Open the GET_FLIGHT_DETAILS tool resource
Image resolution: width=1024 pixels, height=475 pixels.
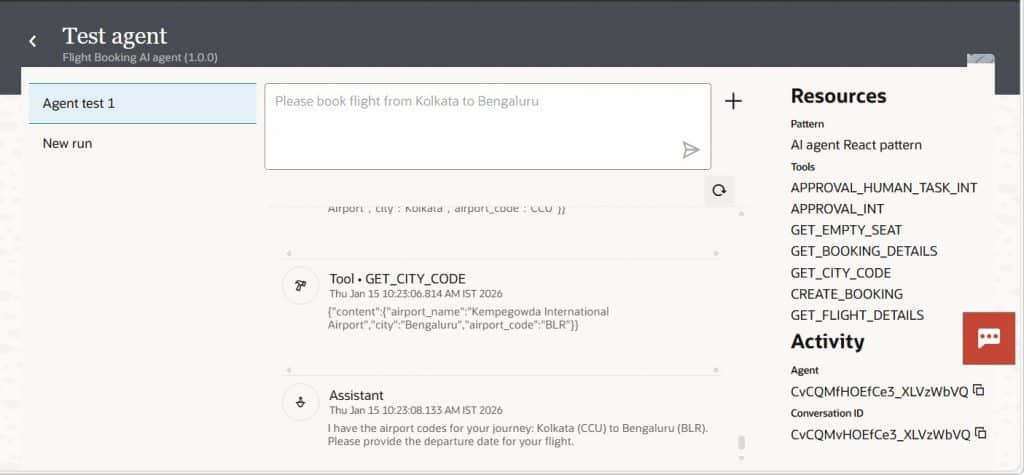(x=857, y=315)
